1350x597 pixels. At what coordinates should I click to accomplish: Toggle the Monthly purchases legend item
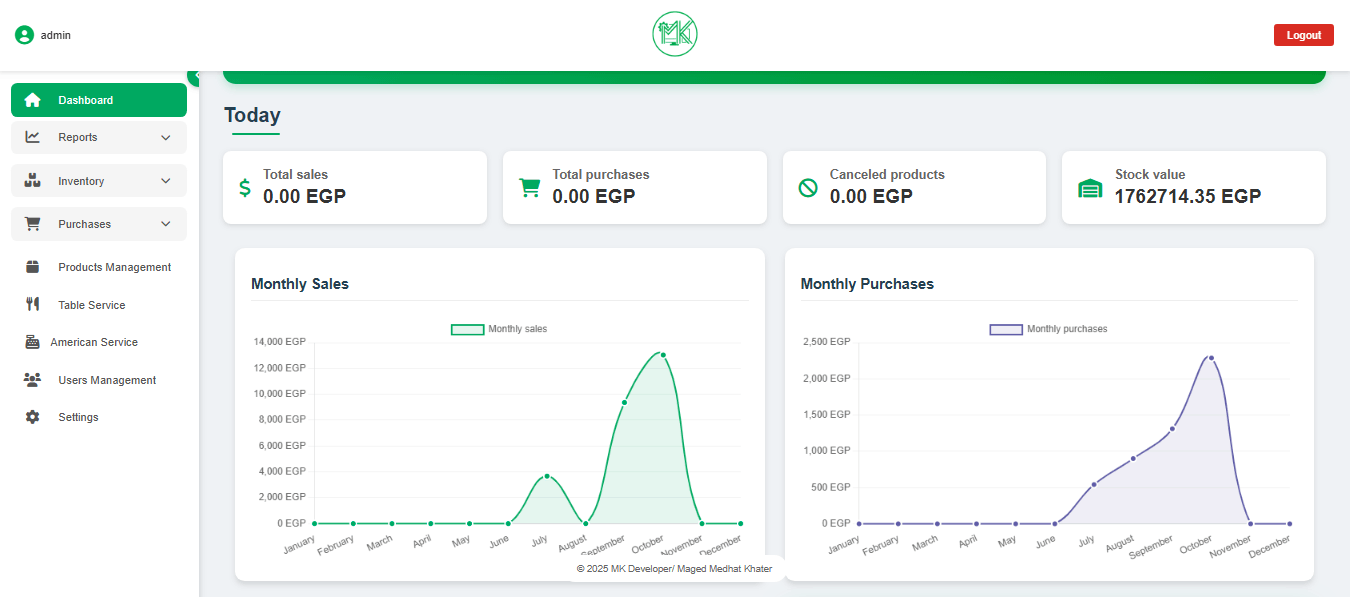(x=1048, y=329)
